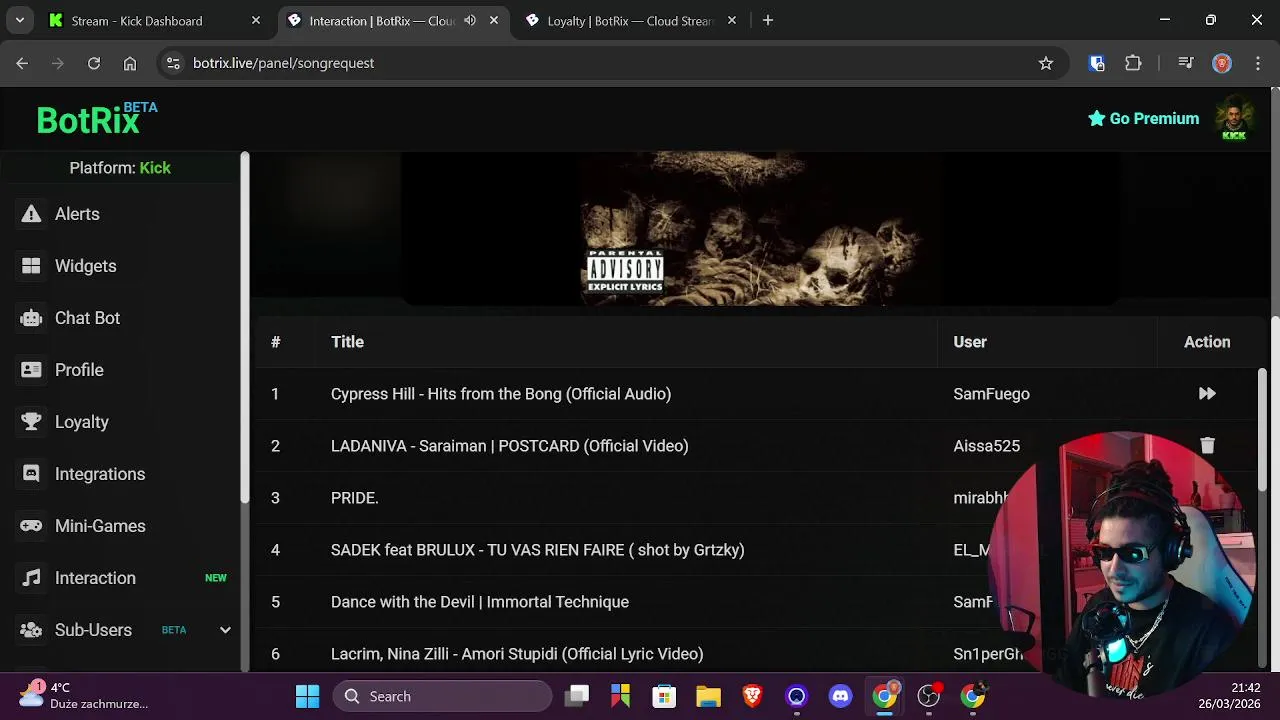Viewport: 1280px width, 720px height.
Task: Switch to Loyalty | BotRix tab
Action: 630,20
